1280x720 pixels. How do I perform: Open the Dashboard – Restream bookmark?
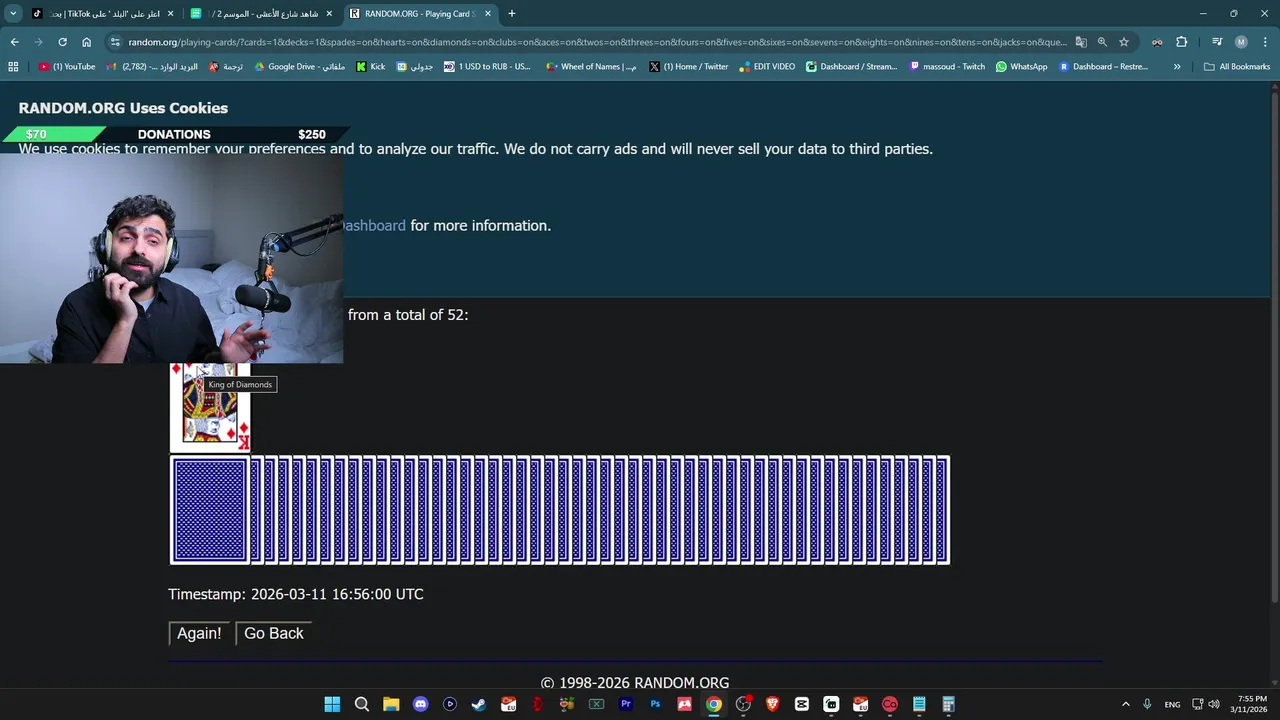tap(1104, 67)
